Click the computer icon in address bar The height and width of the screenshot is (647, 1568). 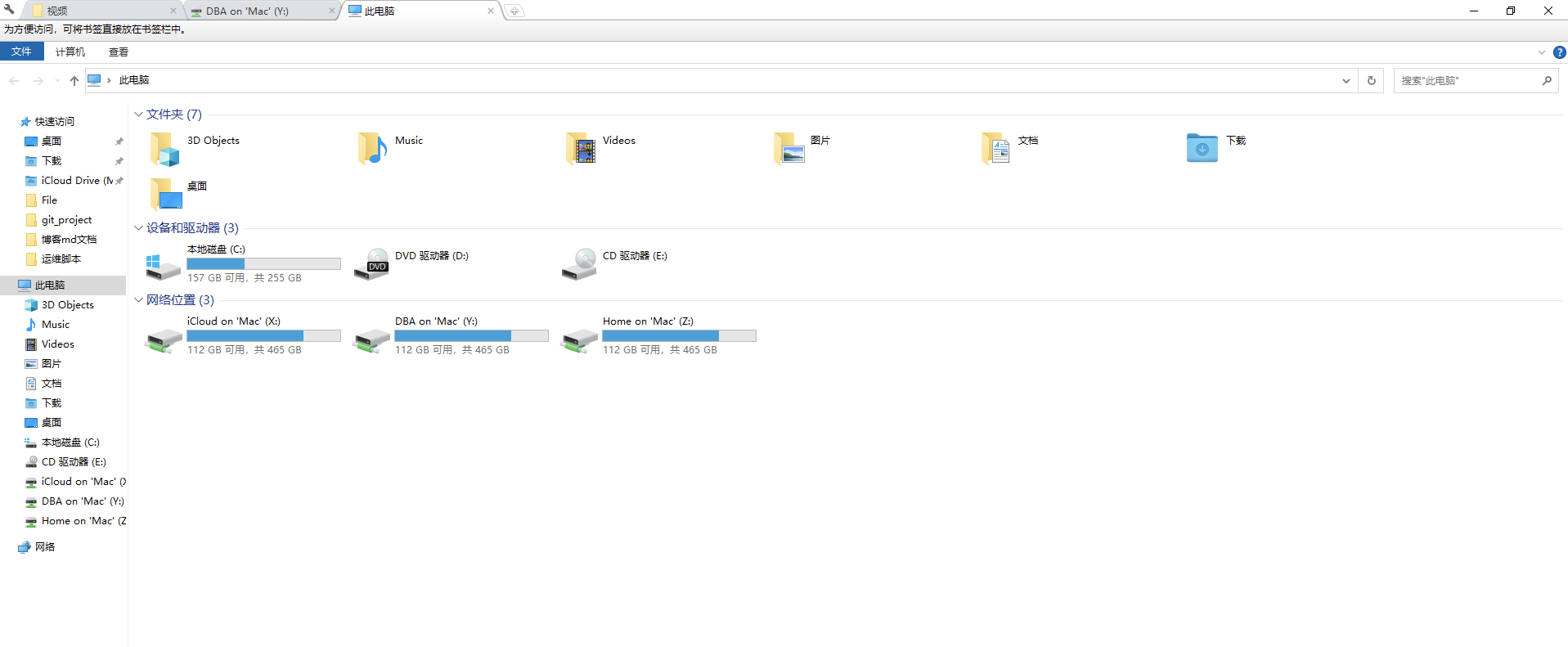click(x=94, y=80)
